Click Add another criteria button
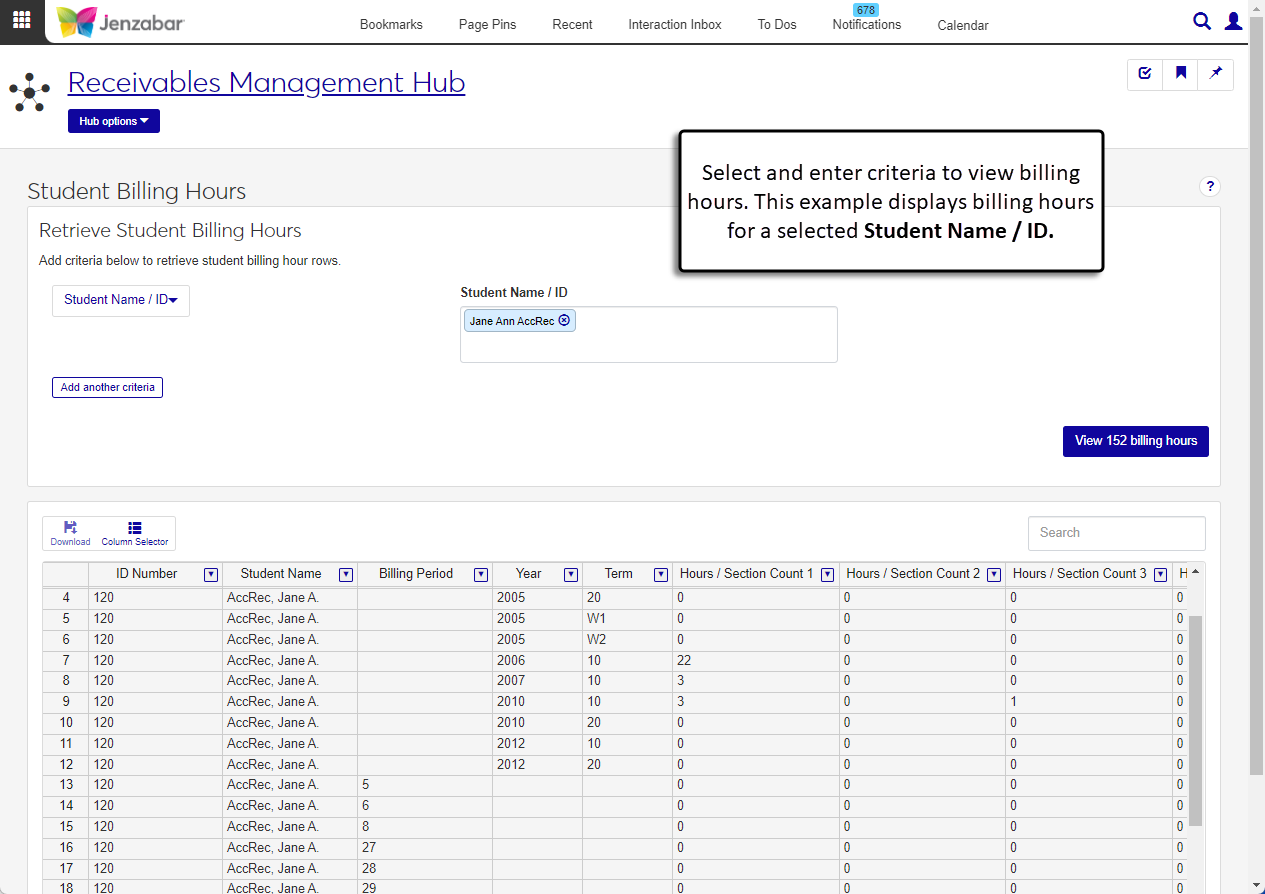1265x894 pixels. pyautogui.click(x=107, y=387)
